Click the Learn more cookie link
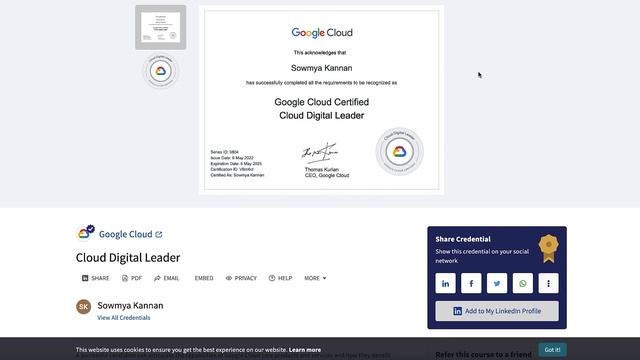The height and width of the screenshot is (360, 640). [x=305, y=350]
